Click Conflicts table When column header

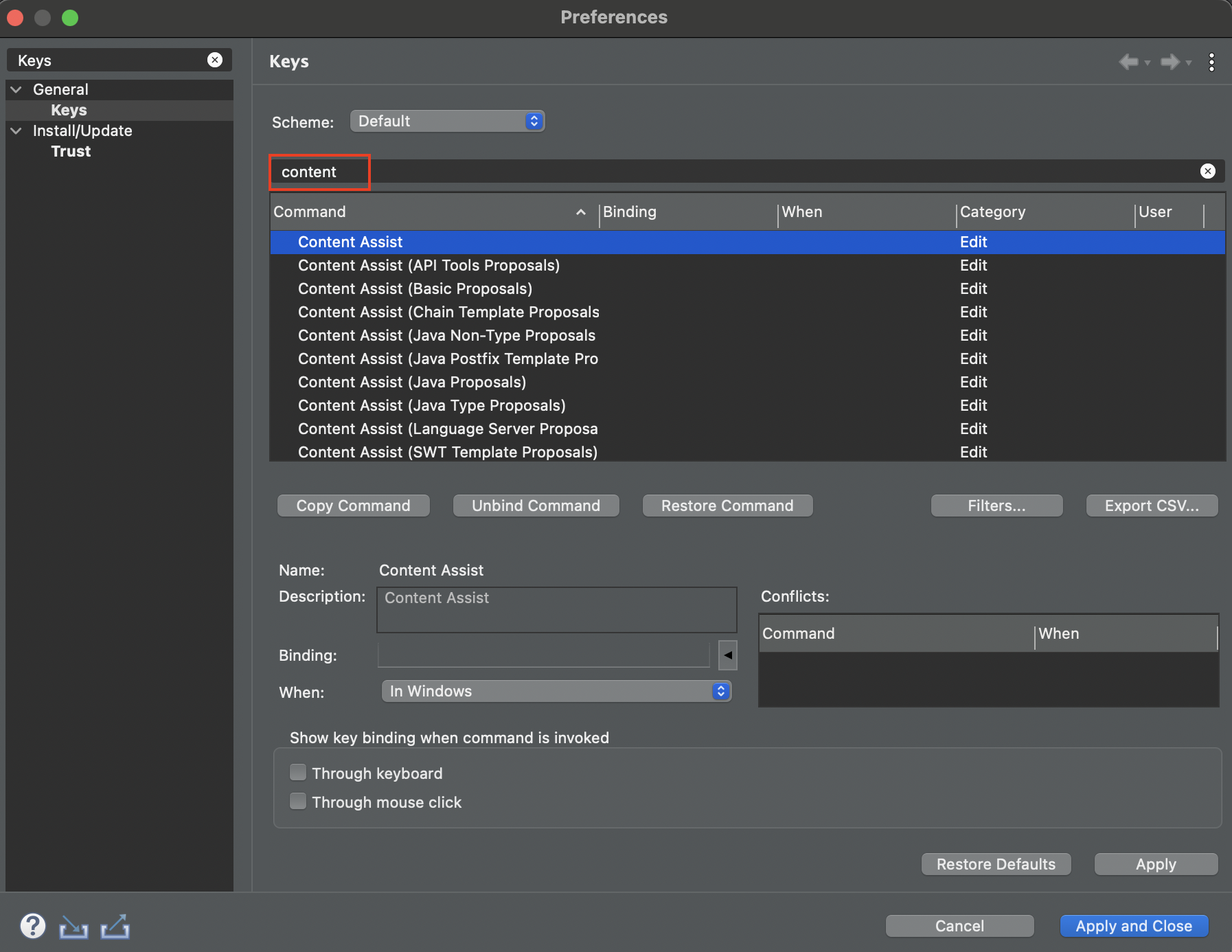click(x=1126, y=633)
